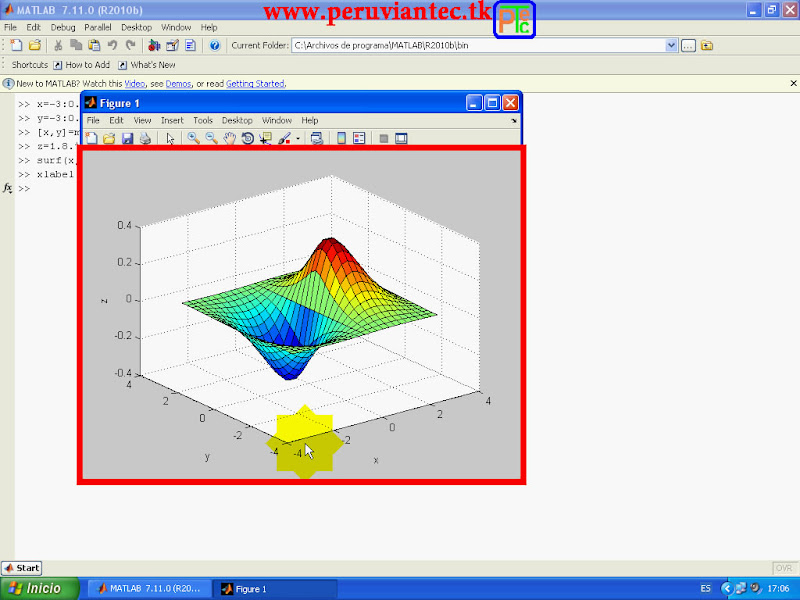Open the Brush tool color dropdown arrow
The height and width of the screenshot is (600, 800).
tap(298, 139)
